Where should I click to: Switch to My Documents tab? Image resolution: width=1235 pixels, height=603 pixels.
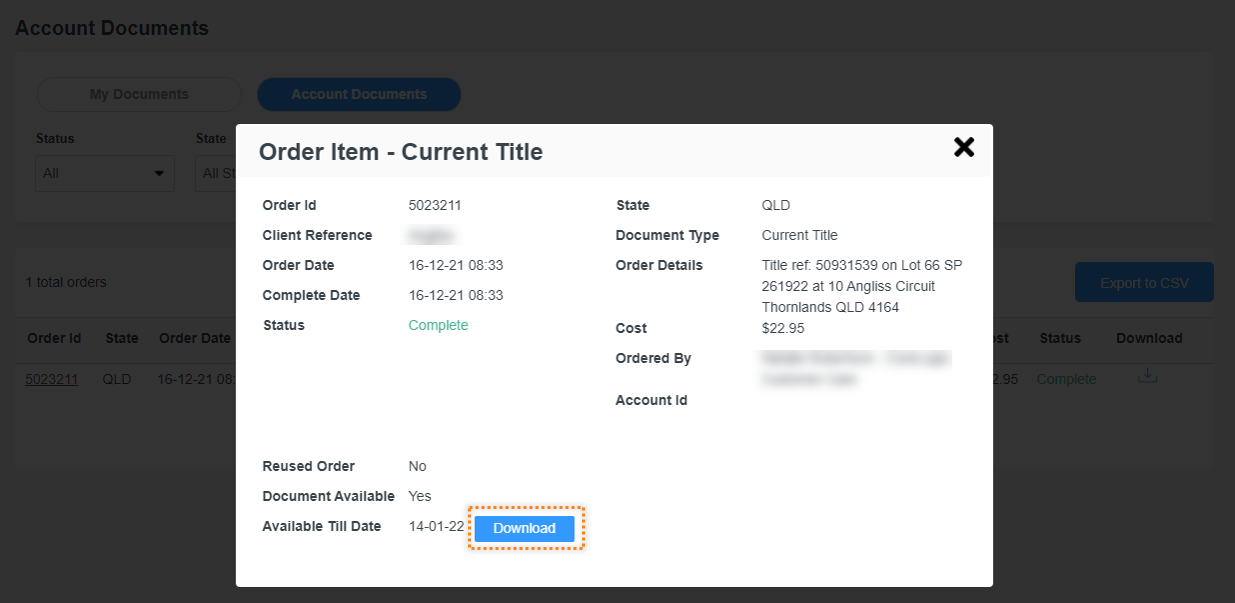(x=139, y=94)
